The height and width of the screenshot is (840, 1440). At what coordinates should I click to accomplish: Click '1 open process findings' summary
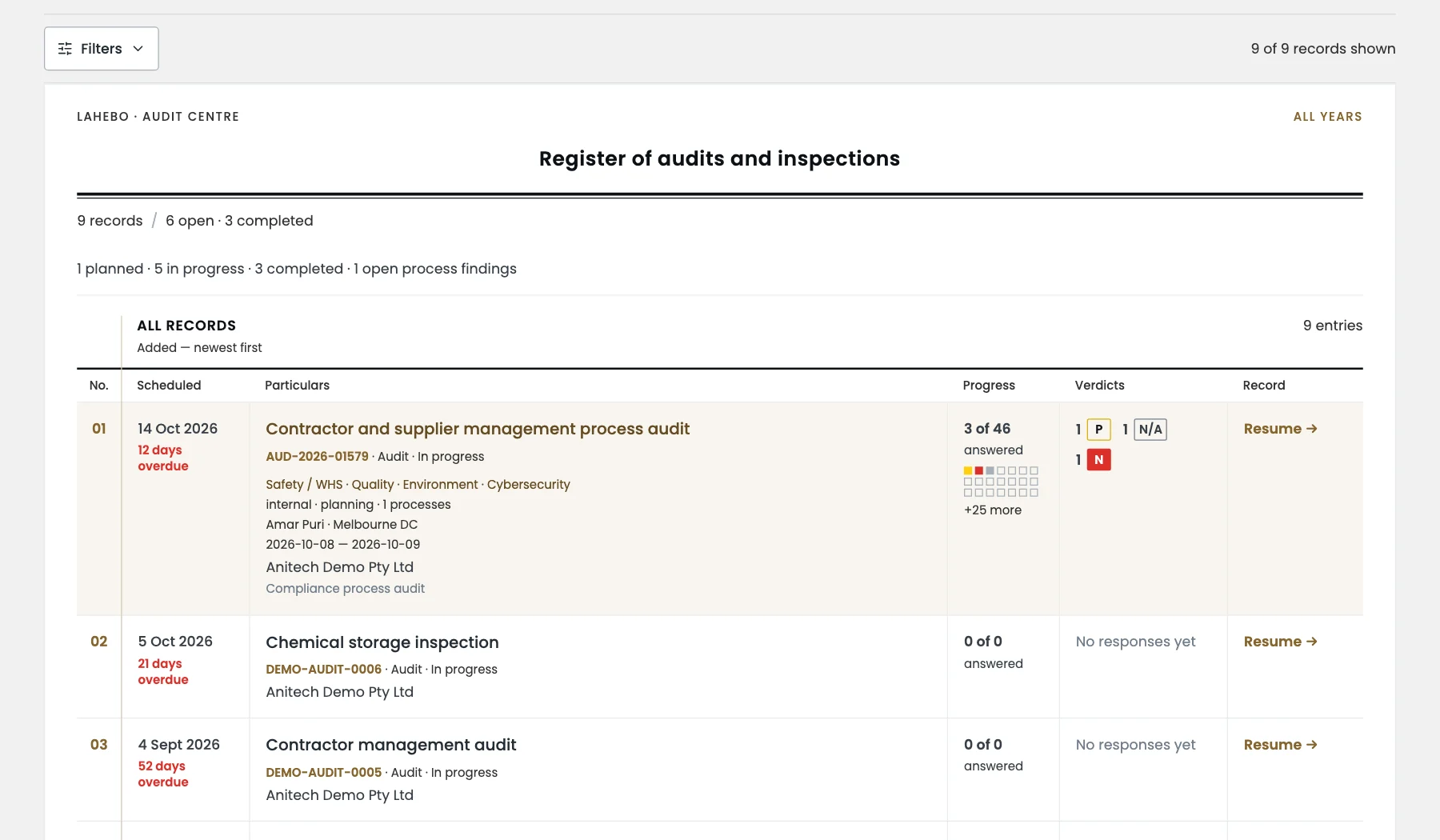[435, 269]
